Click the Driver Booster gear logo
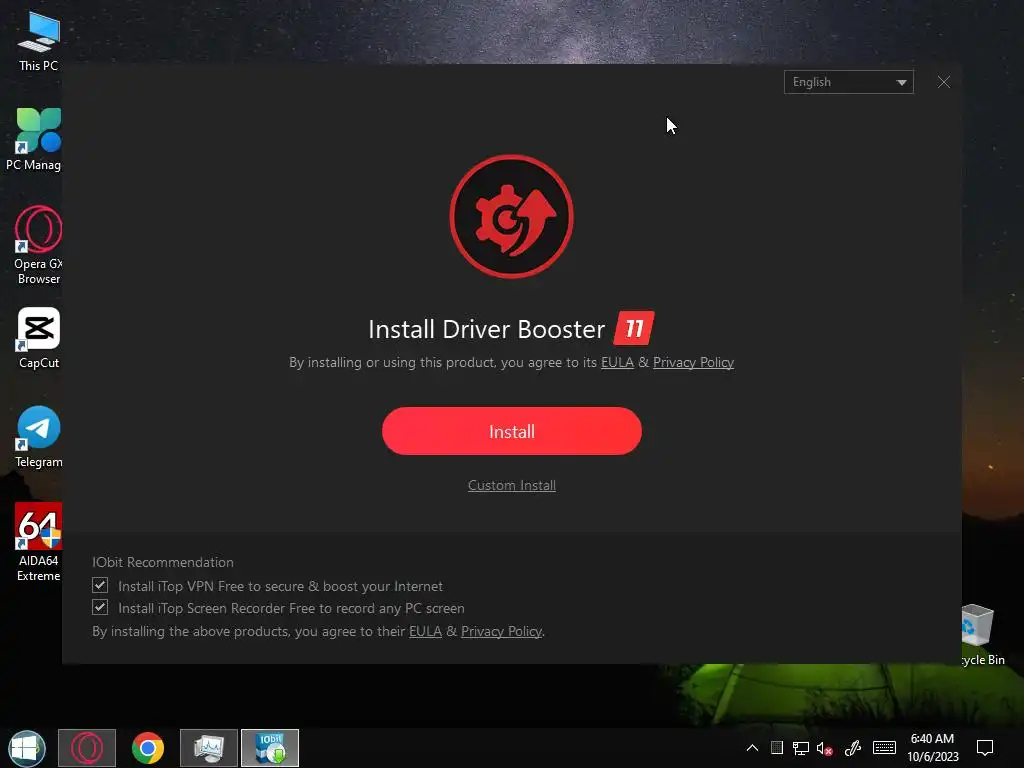Viewport: 1024px width, 768px height. coord(511,216)
